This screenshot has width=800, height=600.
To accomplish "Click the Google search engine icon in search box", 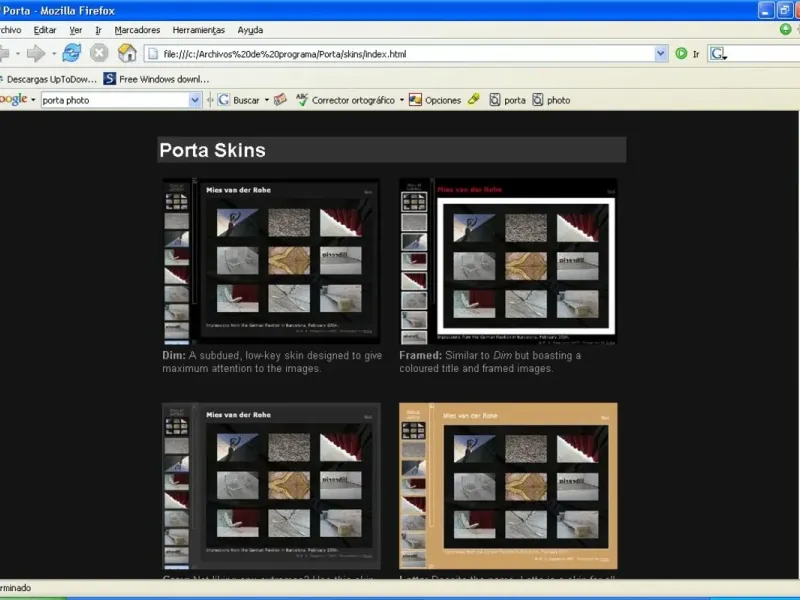I will pyautogui.click(x=718, y=54).
